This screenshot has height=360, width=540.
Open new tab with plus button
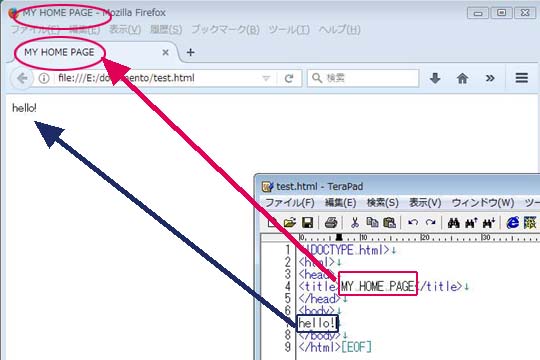(x=190, y=52)
